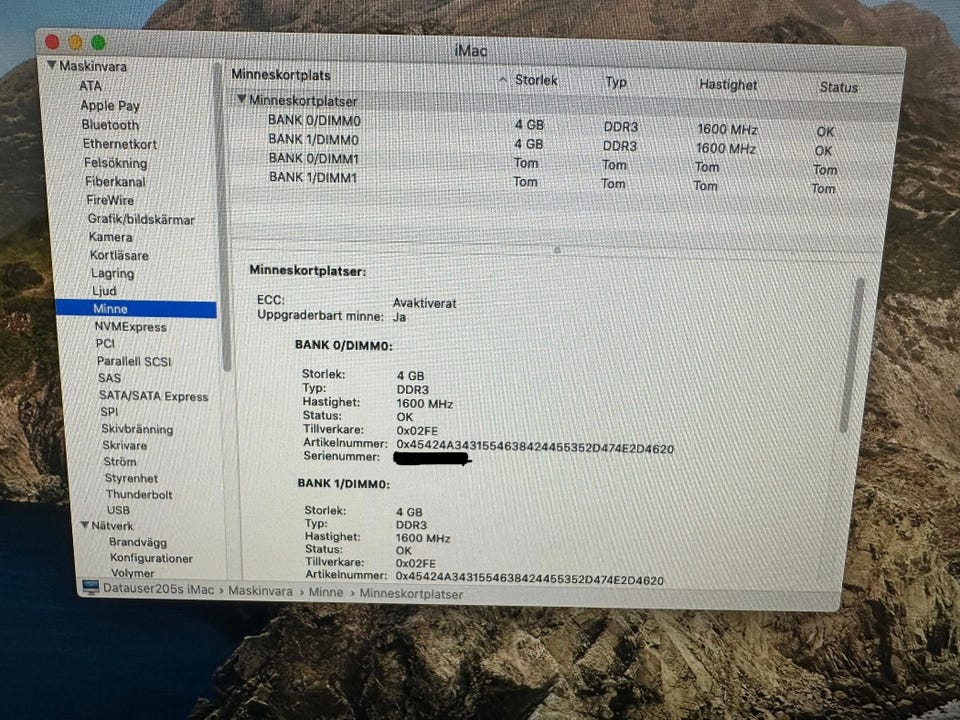Click the Avaktiverat ECC value

pos(424,303)
